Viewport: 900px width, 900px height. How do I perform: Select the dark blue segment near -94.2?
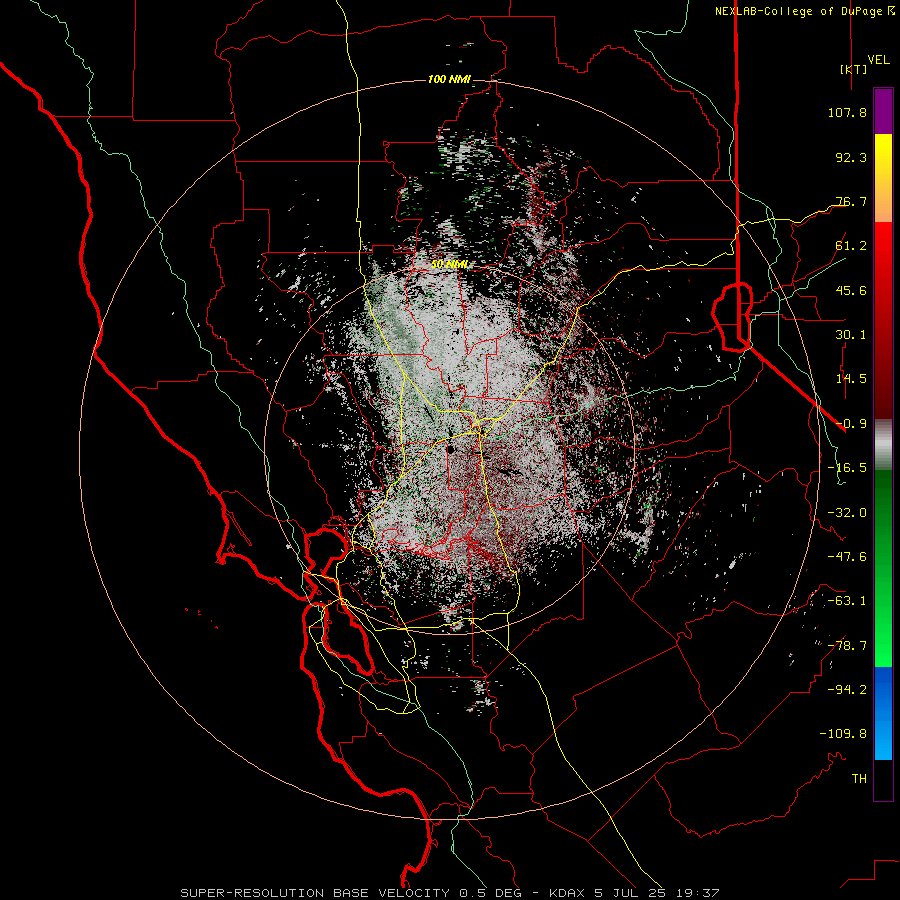pyautogui.click(x=883, y=692)
